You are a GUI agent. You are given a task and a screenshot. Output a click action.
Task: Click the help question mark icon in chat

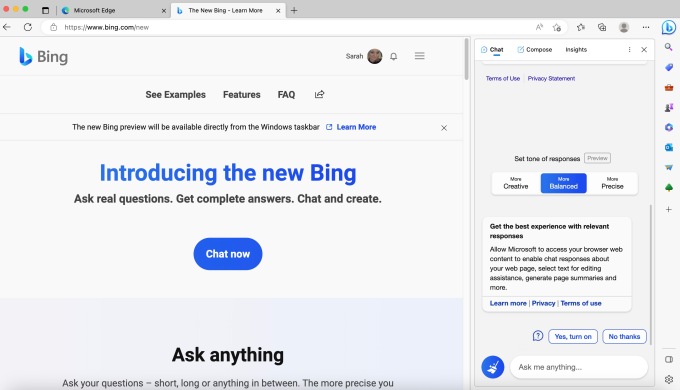point(538,336)
